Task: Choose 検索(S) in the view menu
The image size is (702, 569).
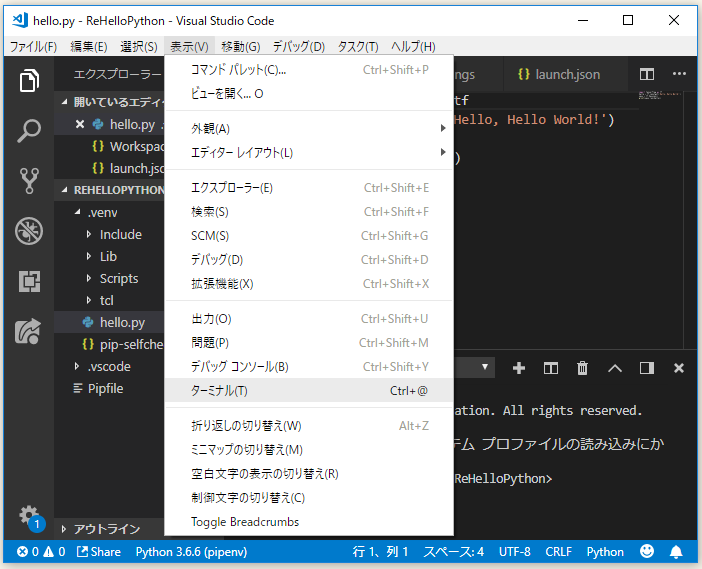Action: pyautogui.click(x=309, y=212)
